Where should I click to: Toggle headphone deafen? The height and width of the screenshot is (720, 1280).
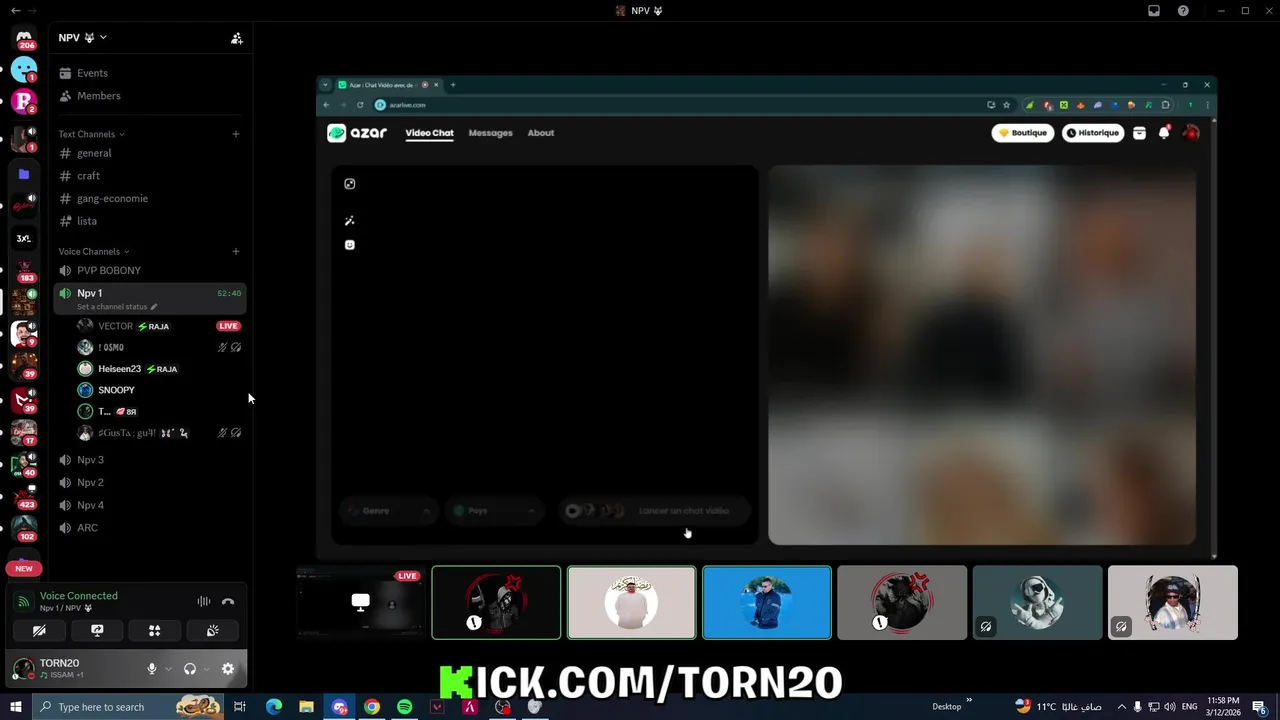pyautogui.click(x=190, y=669)
